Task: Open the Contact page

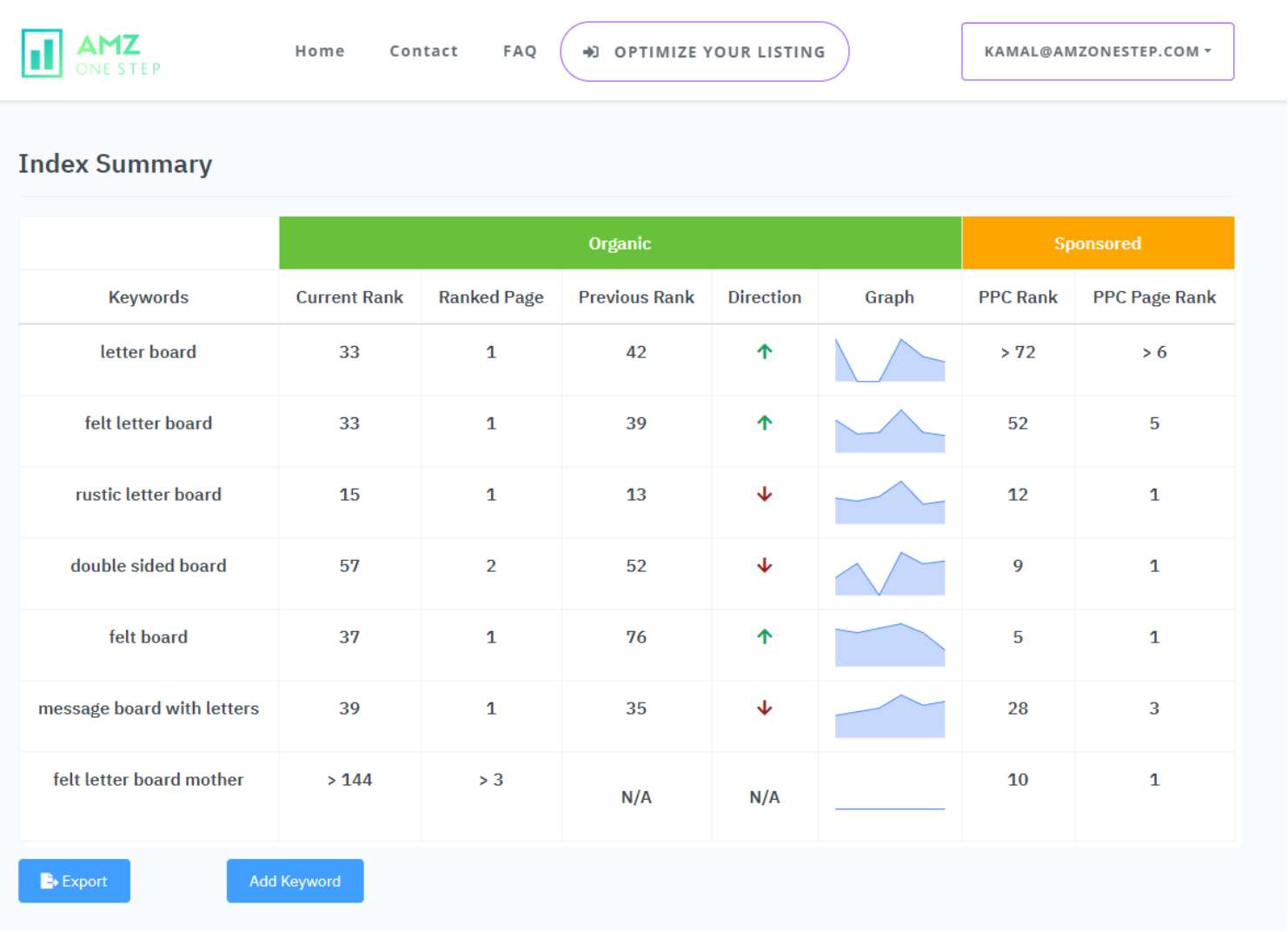Action: pyautogui.click(x=423, y=51)
